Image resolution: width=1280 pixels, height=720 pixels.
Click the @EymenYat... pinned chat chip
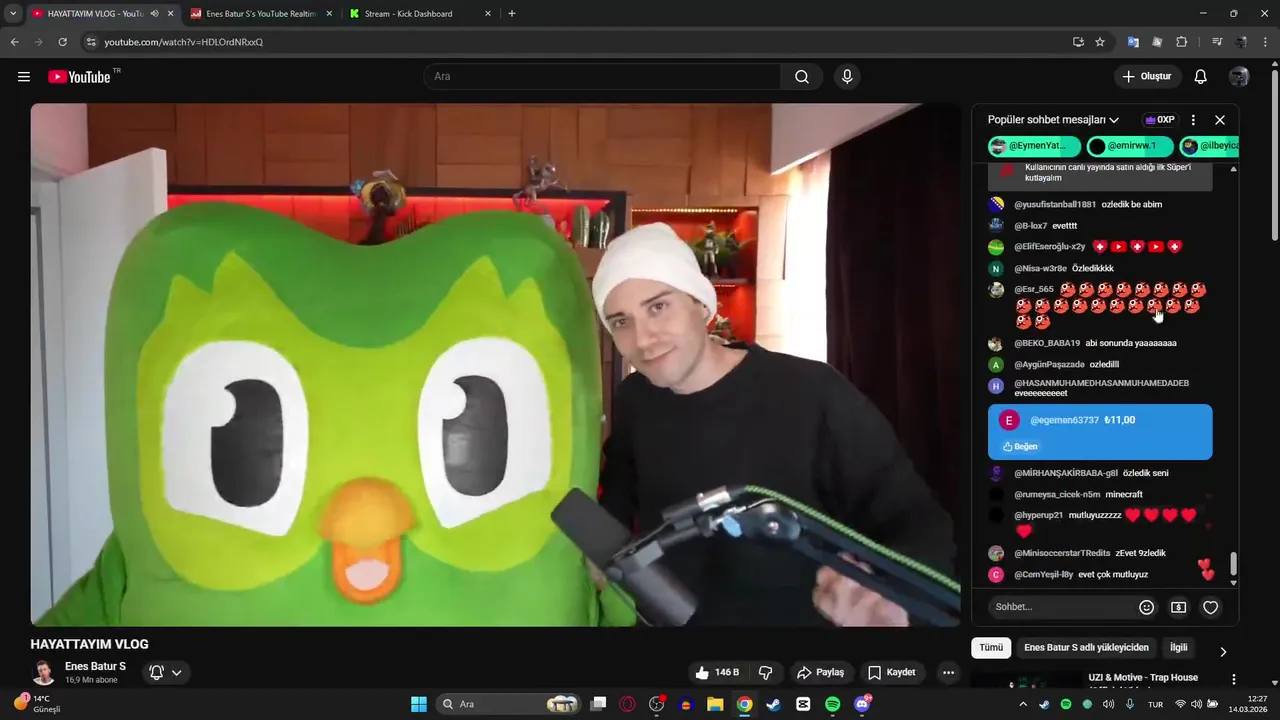[1034, 146]
